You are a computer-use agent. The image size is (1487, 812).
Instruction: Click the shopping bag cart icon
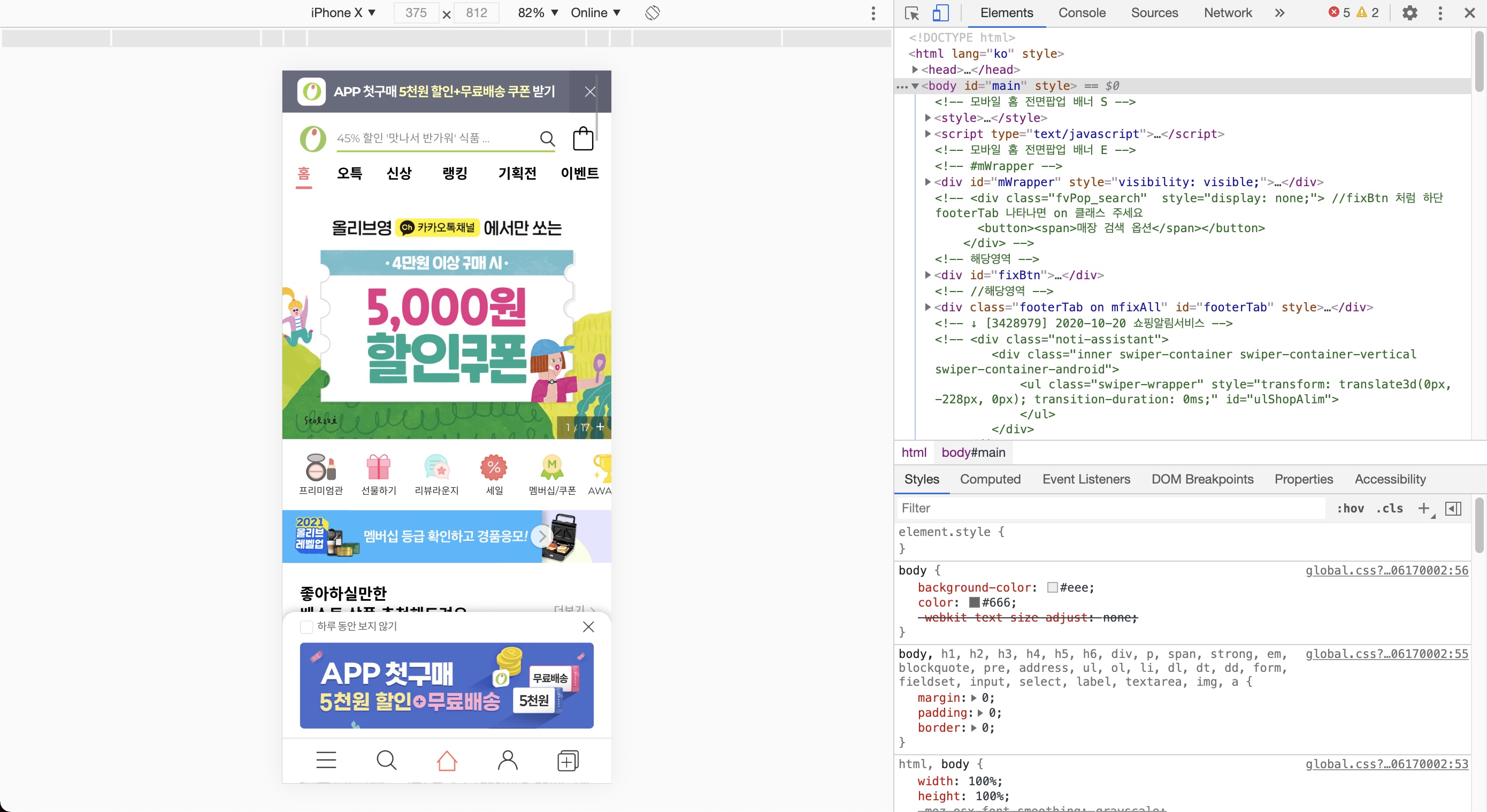tap(582, 139)
